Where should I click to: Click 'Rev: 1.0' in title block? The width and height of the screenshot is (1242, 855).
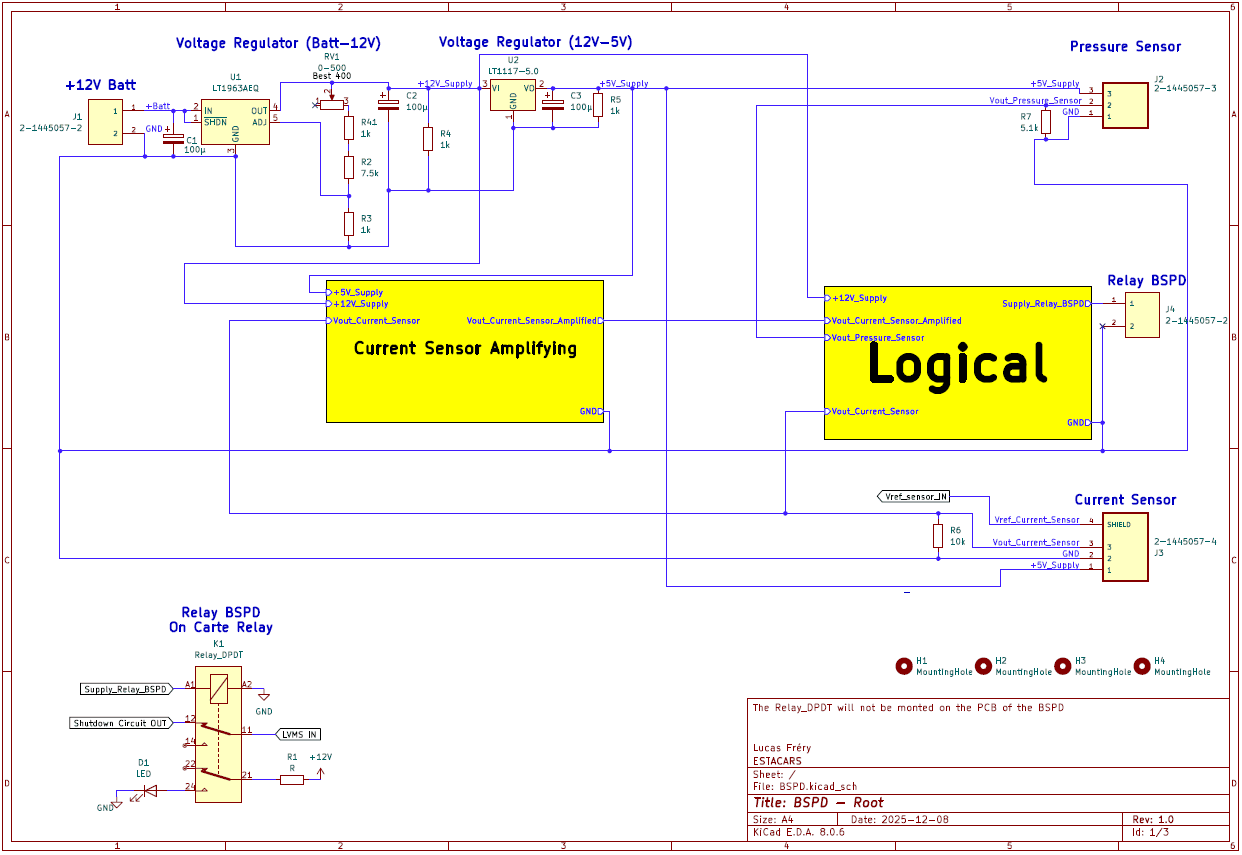[x=1153, y=819]
